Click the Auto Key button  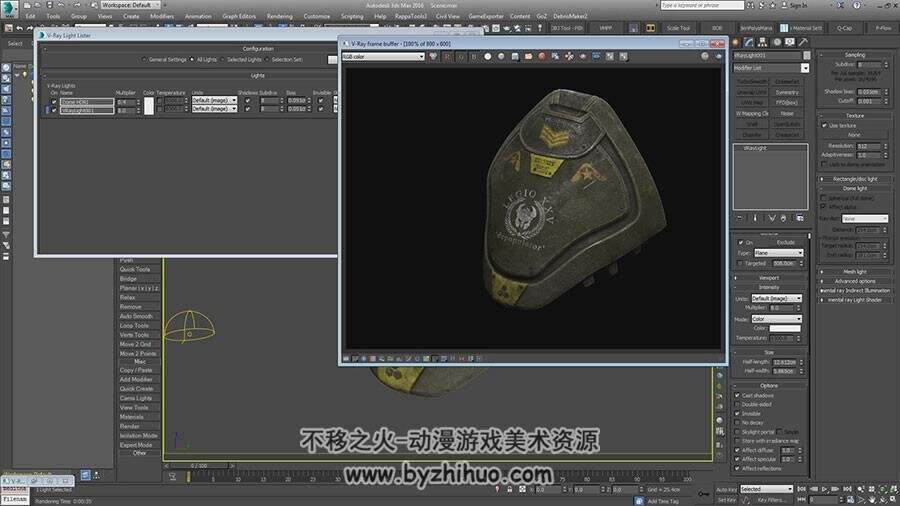point(727,489)
